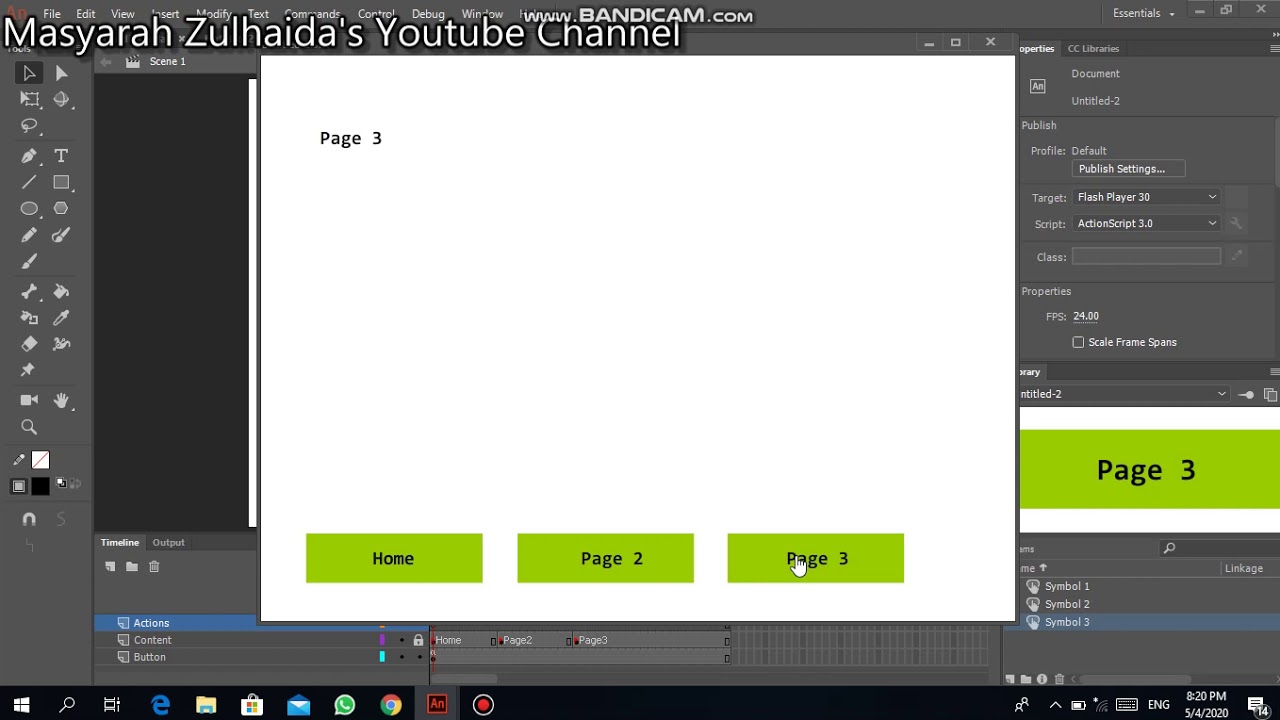Image resolution: width=1280 pixels, height=720 pixels.
Task: Click the Page 2 button in preview
Action: (605, 558)
